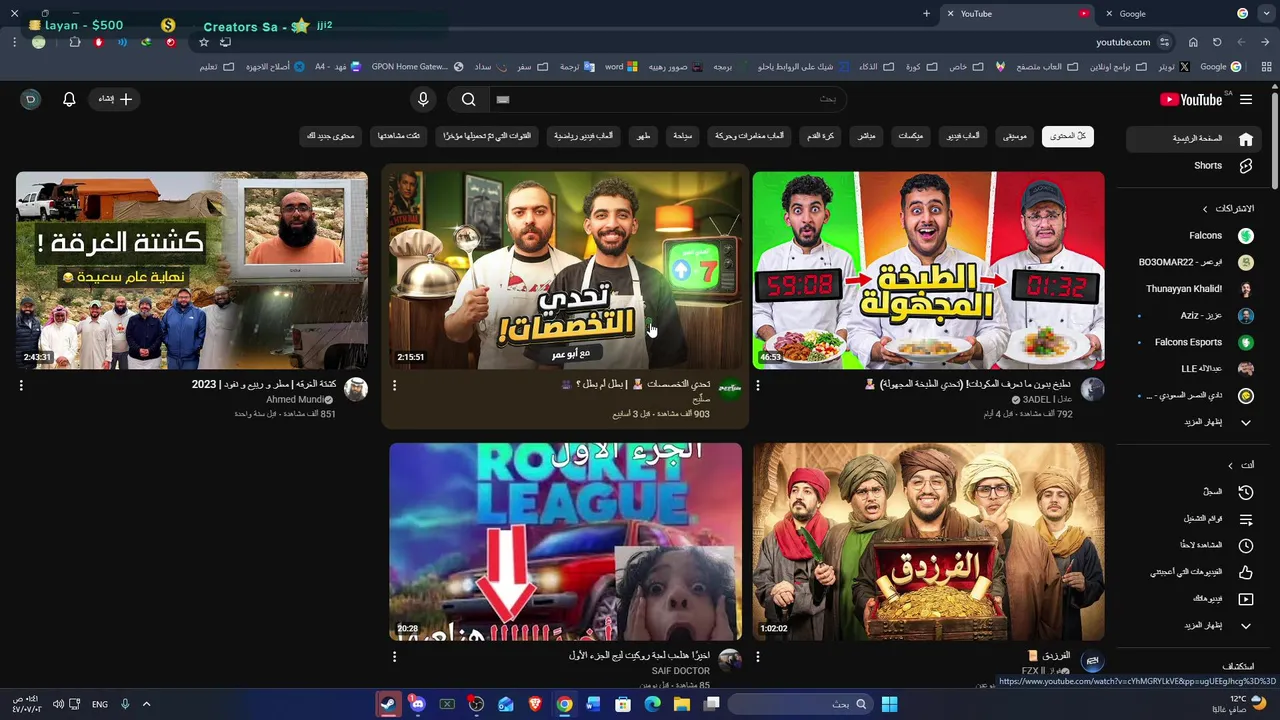The width and height of the screenshot is (1280, 720).
Task: Expand more items in the You (أنت) section
Action: click(x=1196, y=625)
